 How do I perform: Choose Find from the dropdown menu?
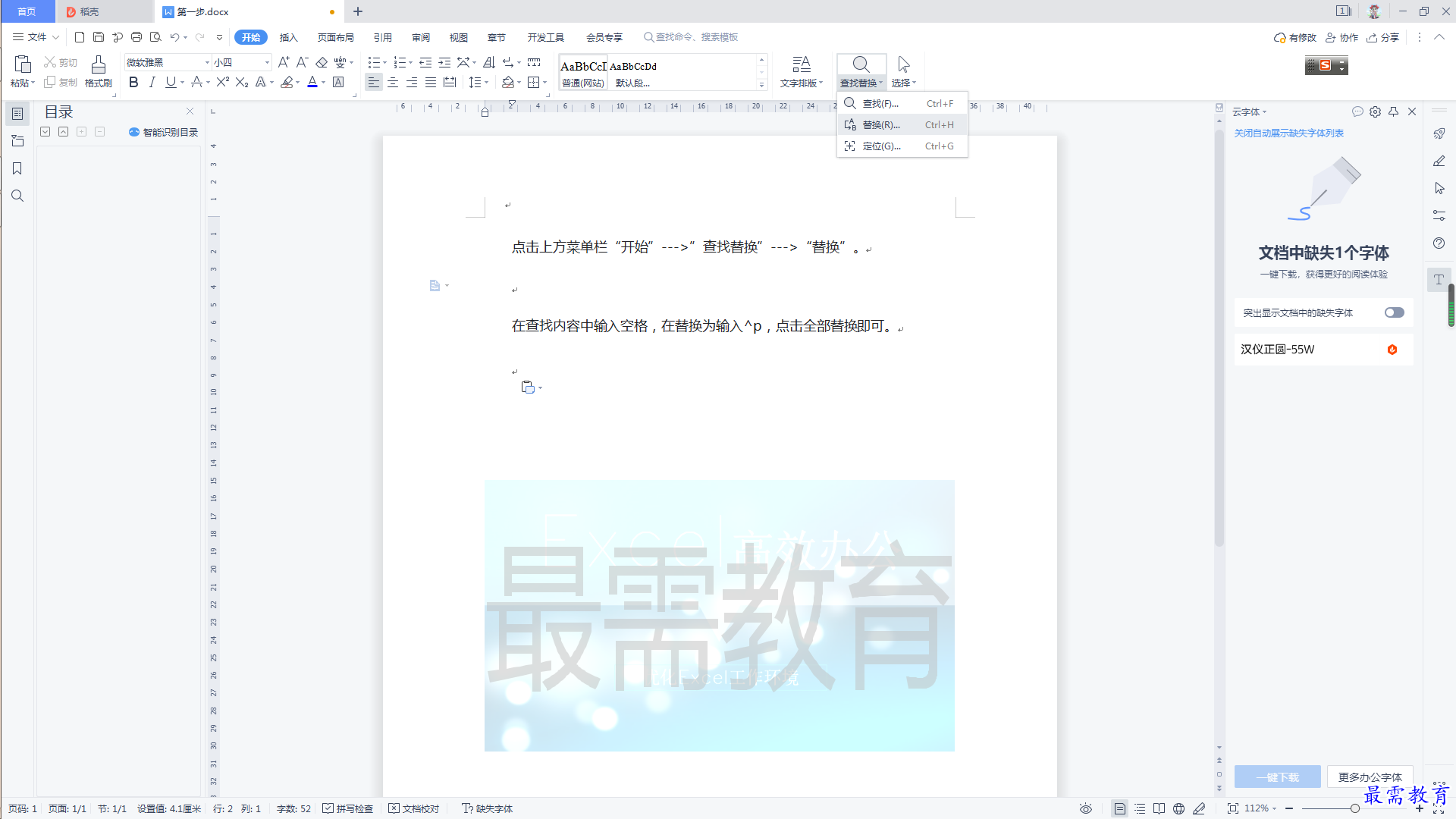click(x=902, y=103)
